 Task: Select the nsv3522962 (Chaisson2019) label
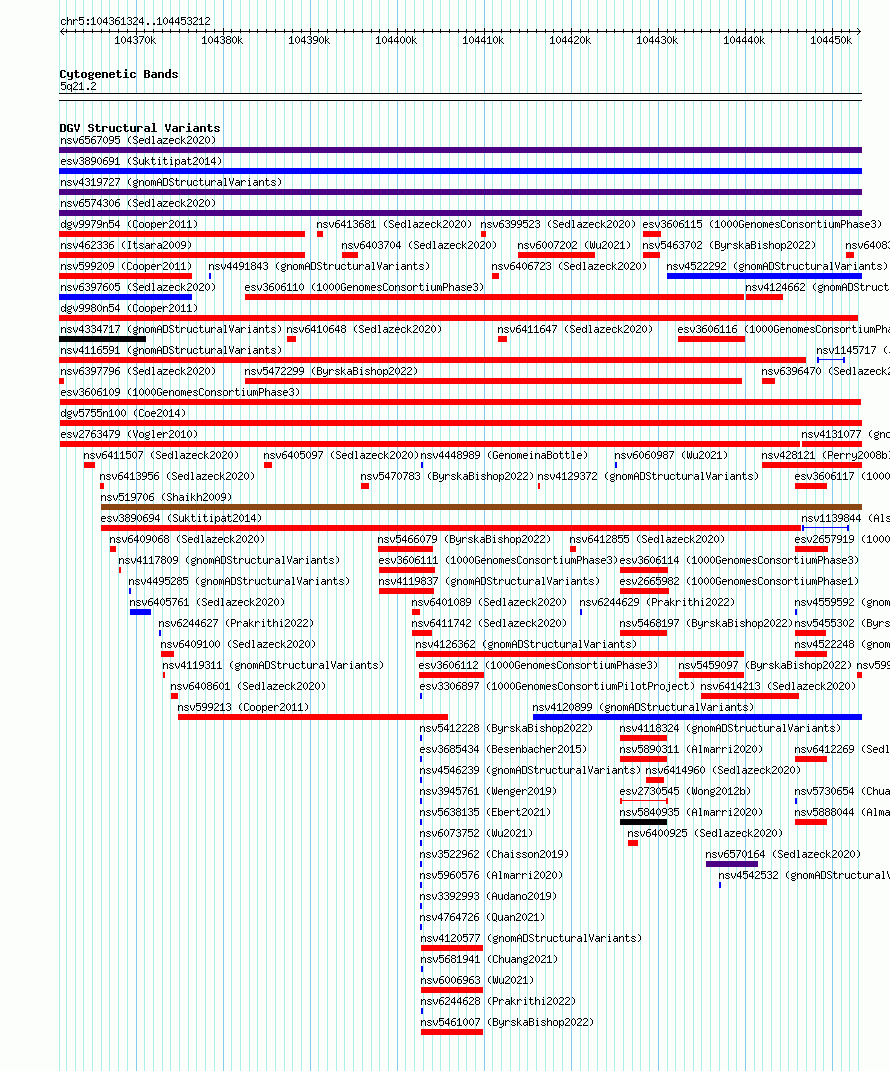(494, 854)
